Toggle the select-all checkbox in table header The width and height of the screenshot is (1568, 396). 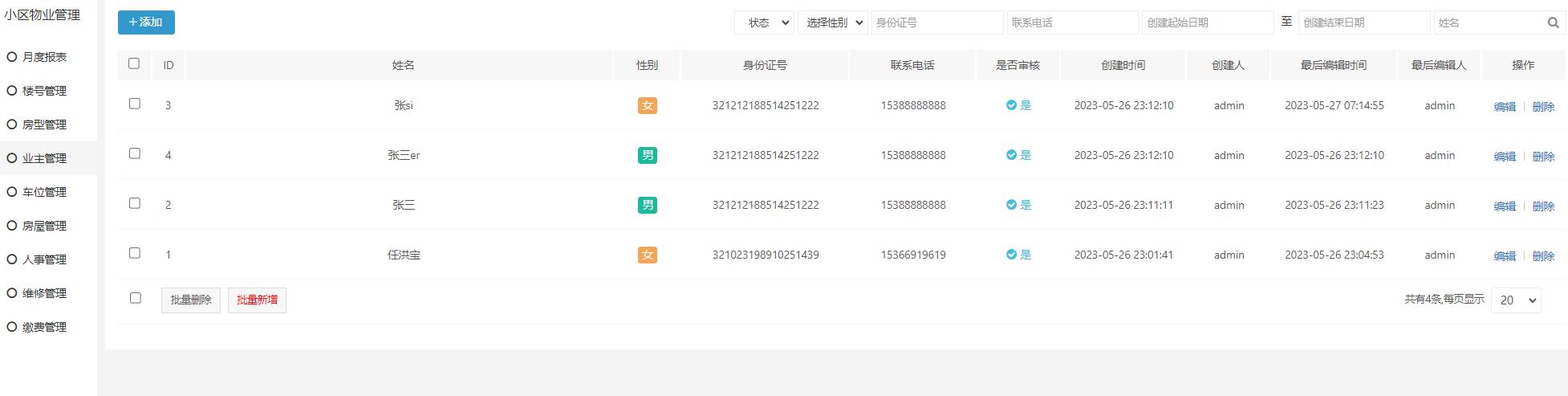134,63
